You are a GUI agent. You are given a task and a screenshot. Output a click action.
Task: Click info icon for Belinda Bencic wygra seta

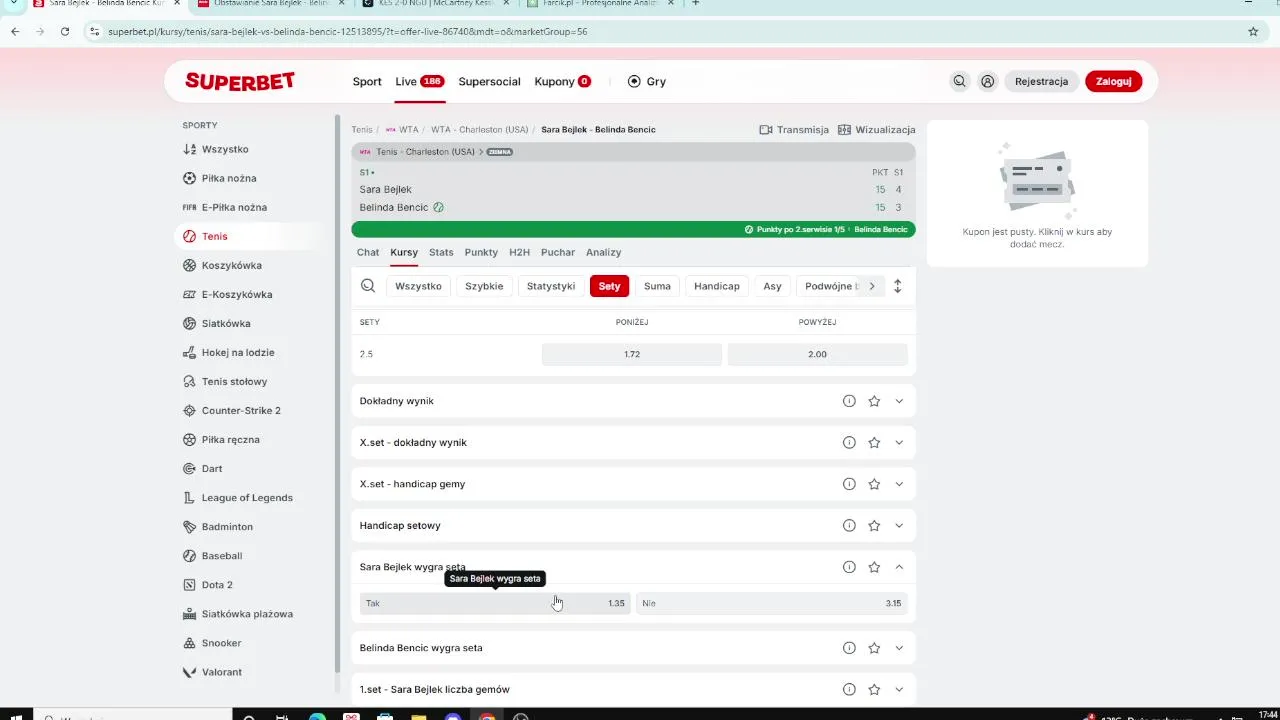[849, 648]
